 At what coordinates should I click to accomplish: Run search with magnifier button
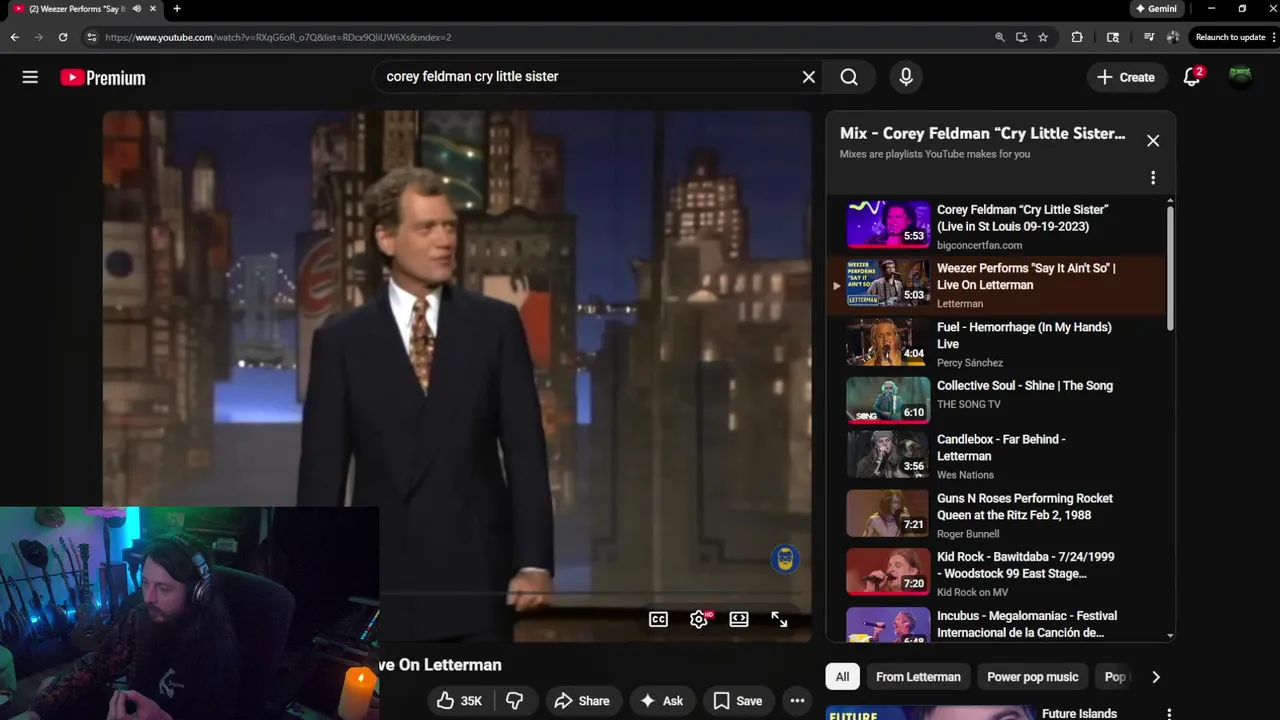tap(849, 77)
